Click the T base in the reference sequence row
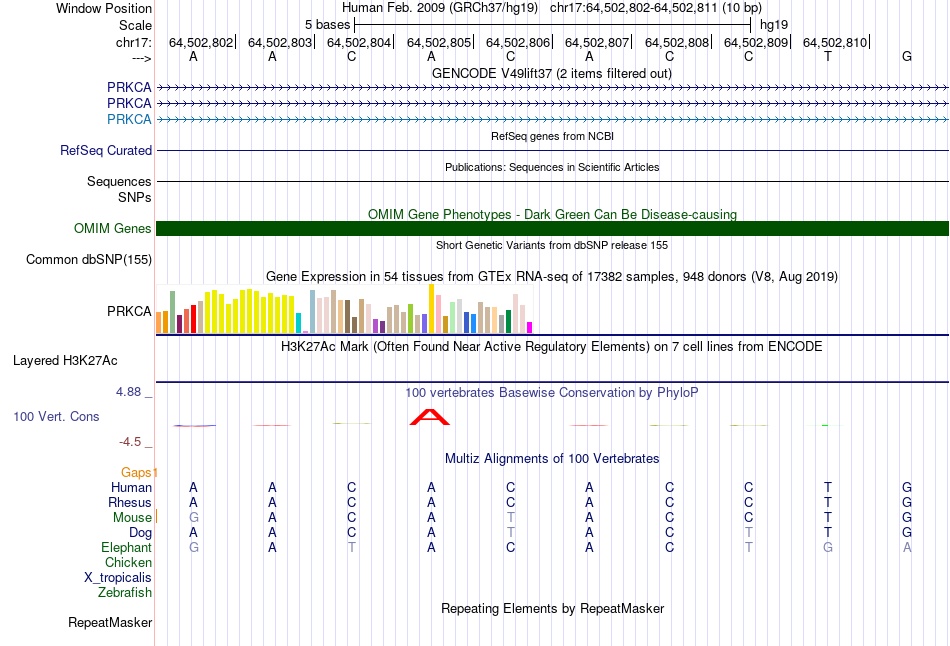The width and height of the screenshot is (950, 646). (x=828, y=56)
